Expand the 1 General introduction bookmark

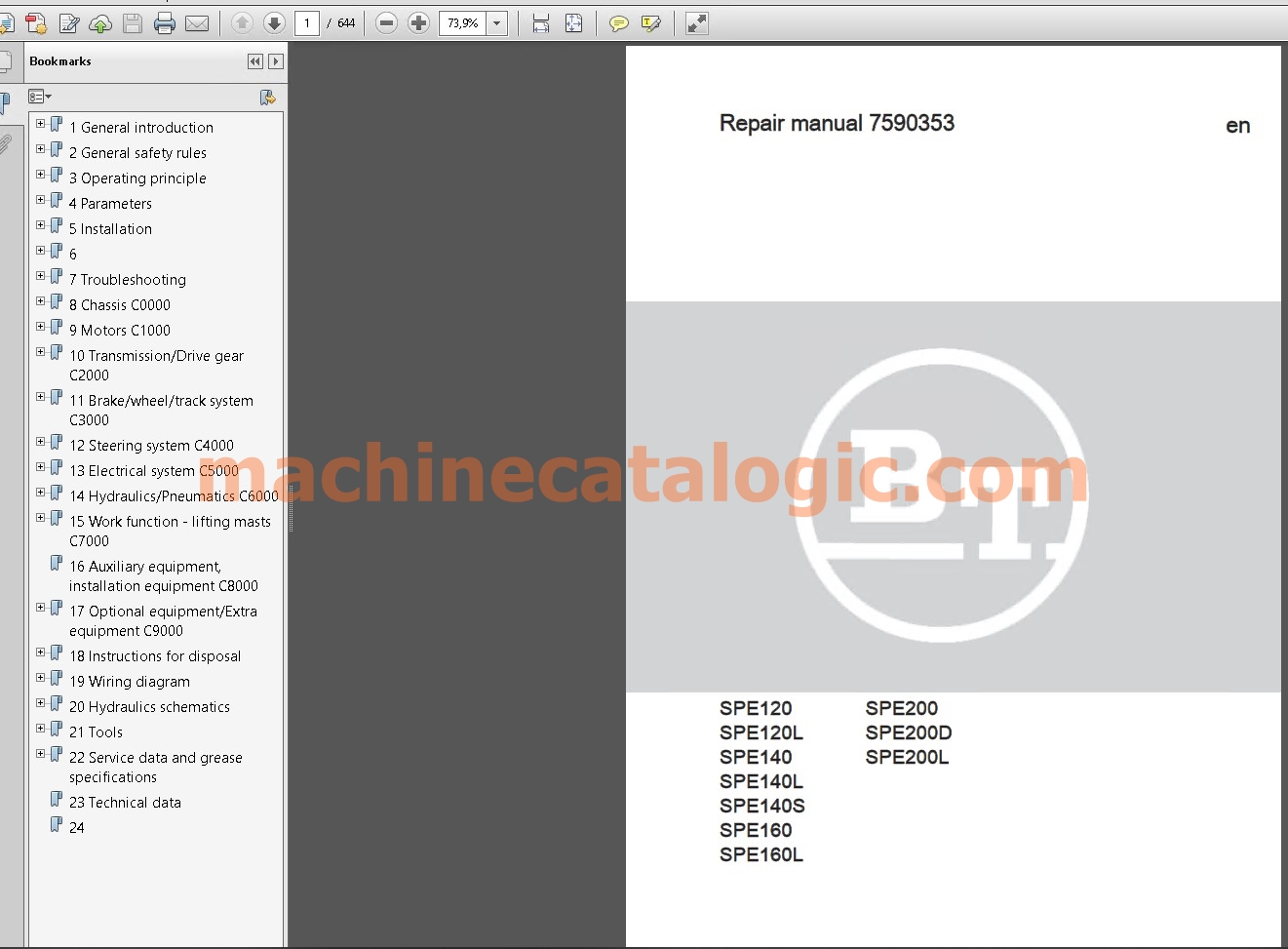click(x=41, y=124)
